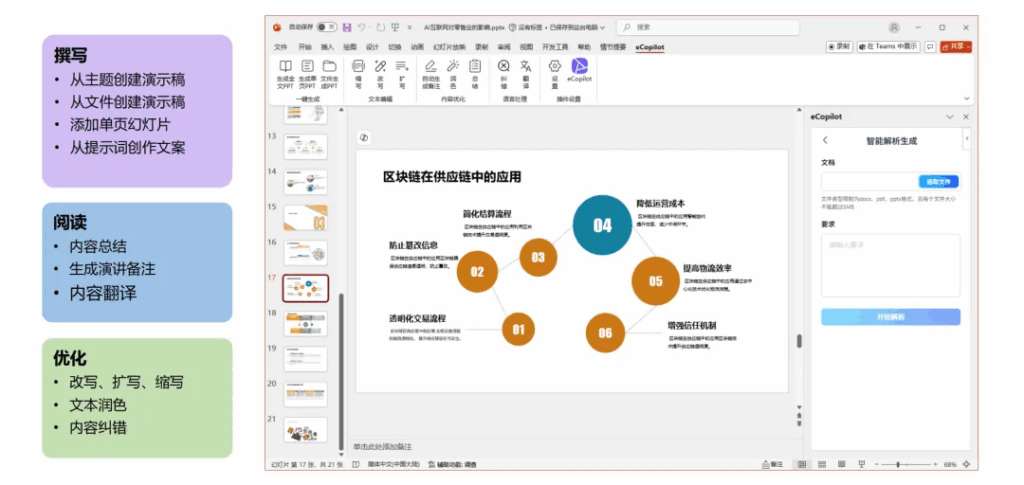Toggle the 备注 notes pane in status bar

[772, 464]
